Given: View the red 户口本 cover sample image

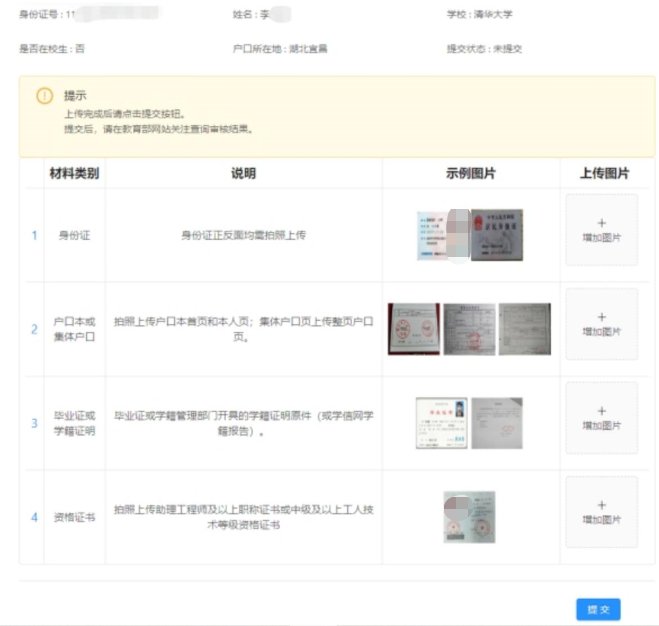Looking at the screenshot, I should (413, 329).
